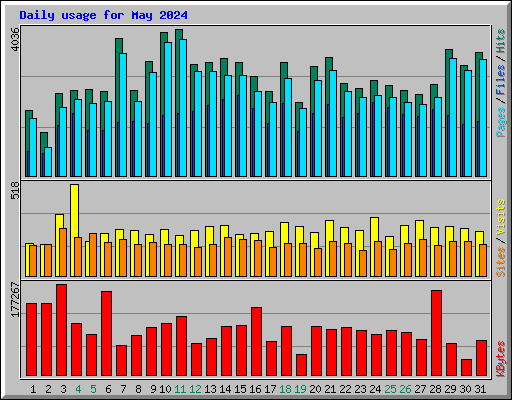Click green weekend day label 11
Image resolution: width=512 pixels, height=400 pixels.
tap(180, 389)
